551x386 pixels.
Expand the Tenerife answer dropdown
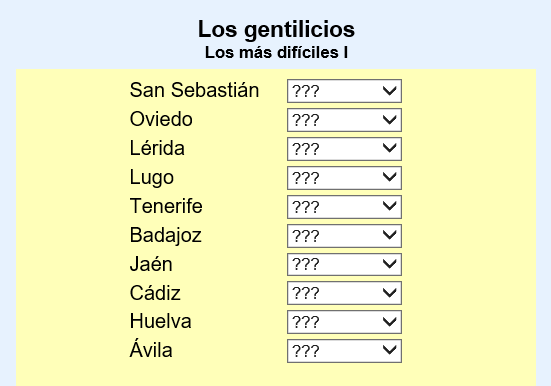(344, 207)
